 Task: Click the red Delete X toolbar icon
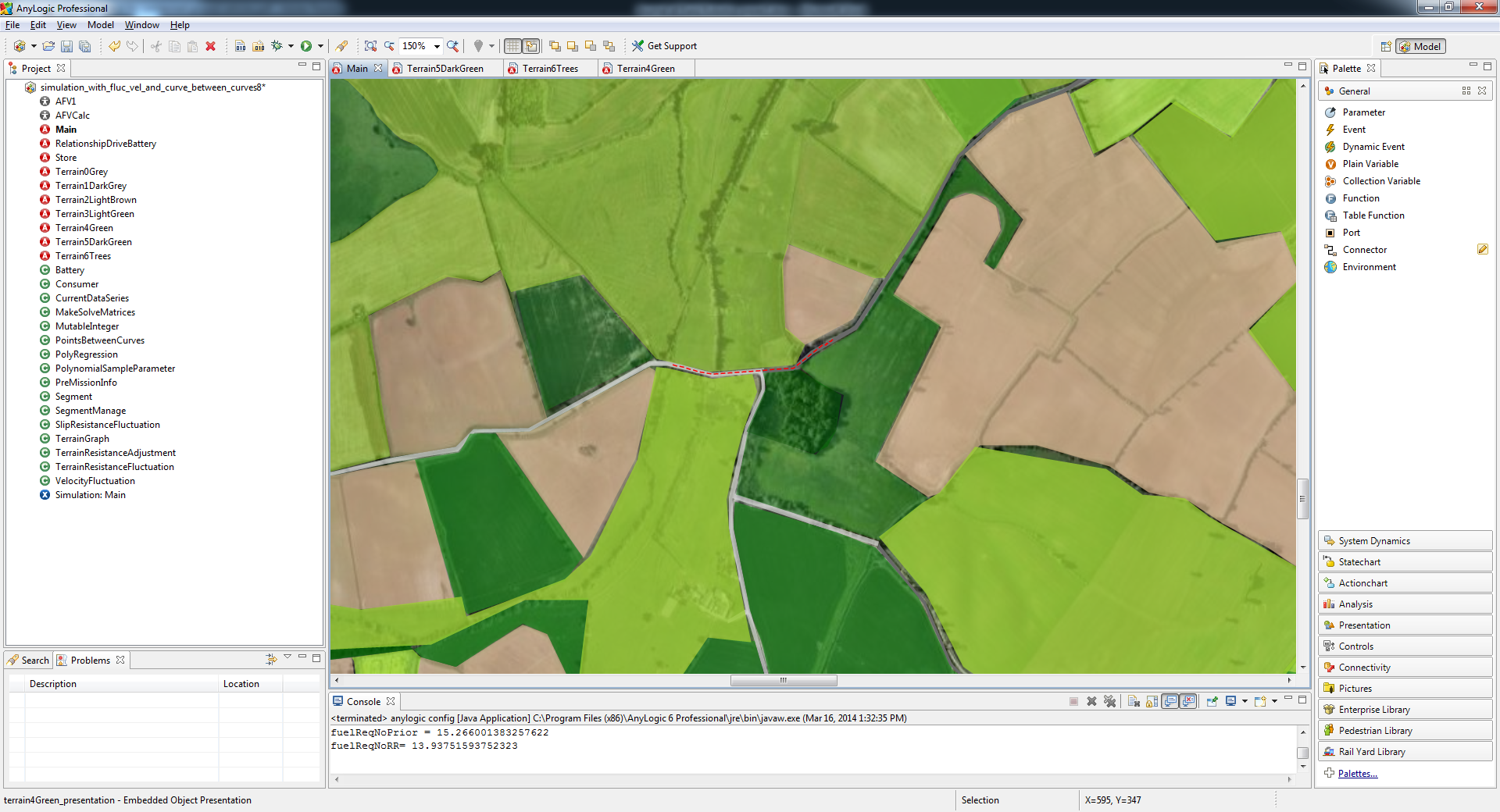210,47
